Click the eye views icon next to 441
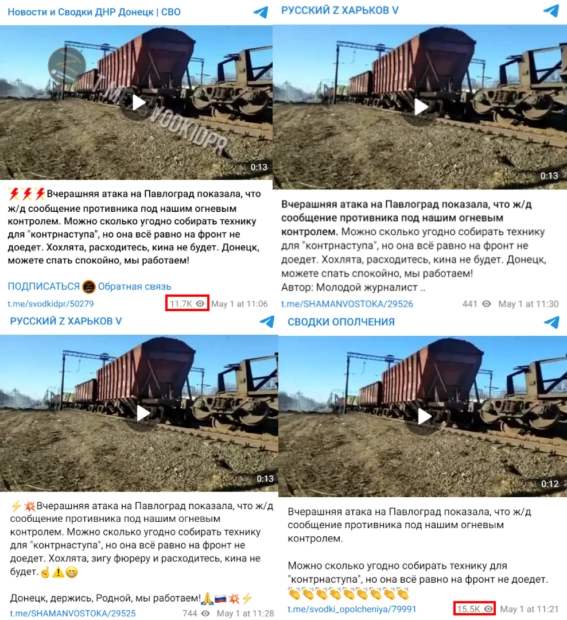The image size is (567, 620). [487, 304]
